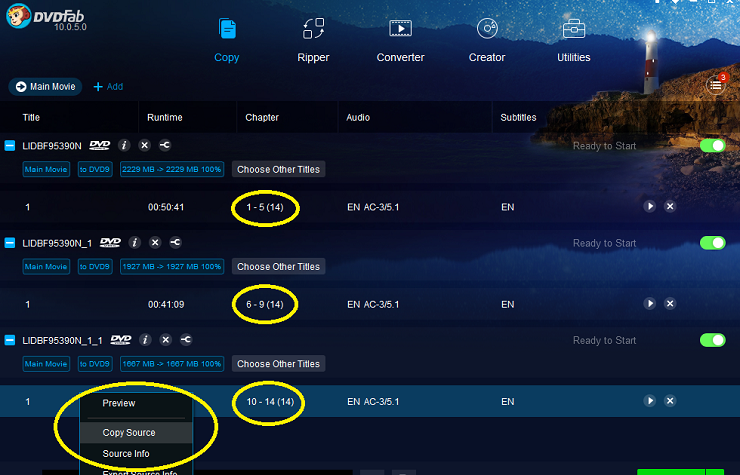The image size is (740, 475).
Task: Click the Chapter column header
Action: [262, 118]
